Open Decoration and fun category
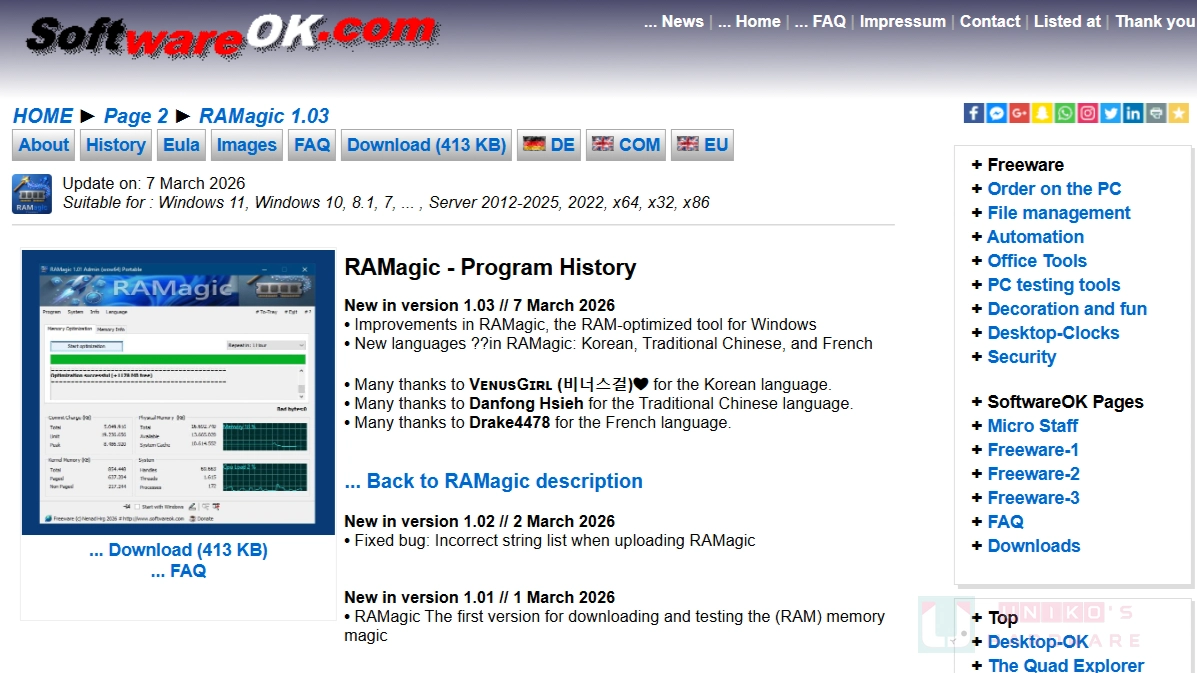This screenshot has height=673, width=1197. coord(1067,309)
